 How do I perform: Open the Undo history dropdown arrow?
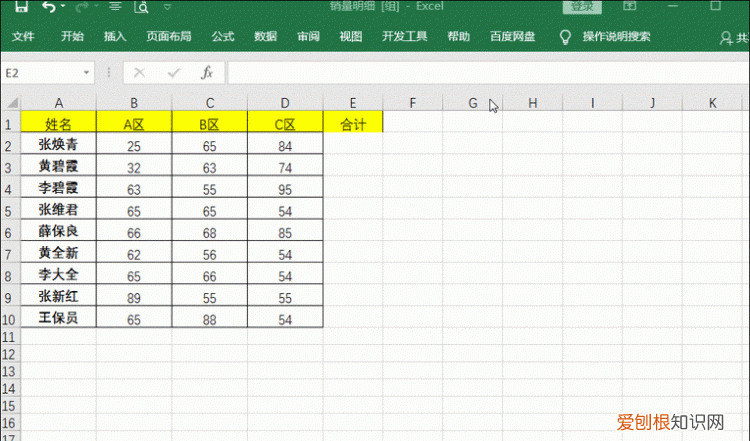click(63, 6)
